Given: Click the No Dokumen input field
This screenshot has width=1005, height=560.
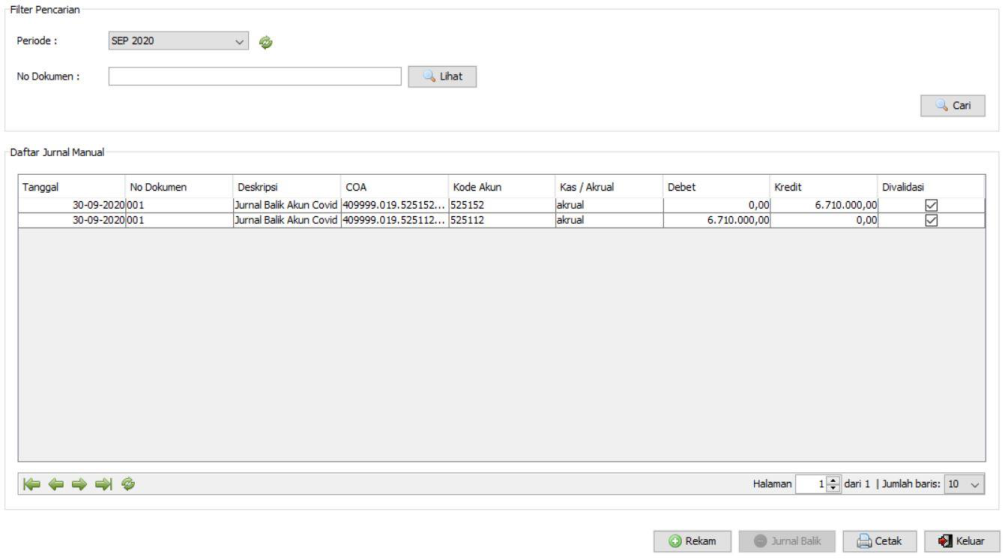Looking at the screenshot, I should click(x=254, y=76).
